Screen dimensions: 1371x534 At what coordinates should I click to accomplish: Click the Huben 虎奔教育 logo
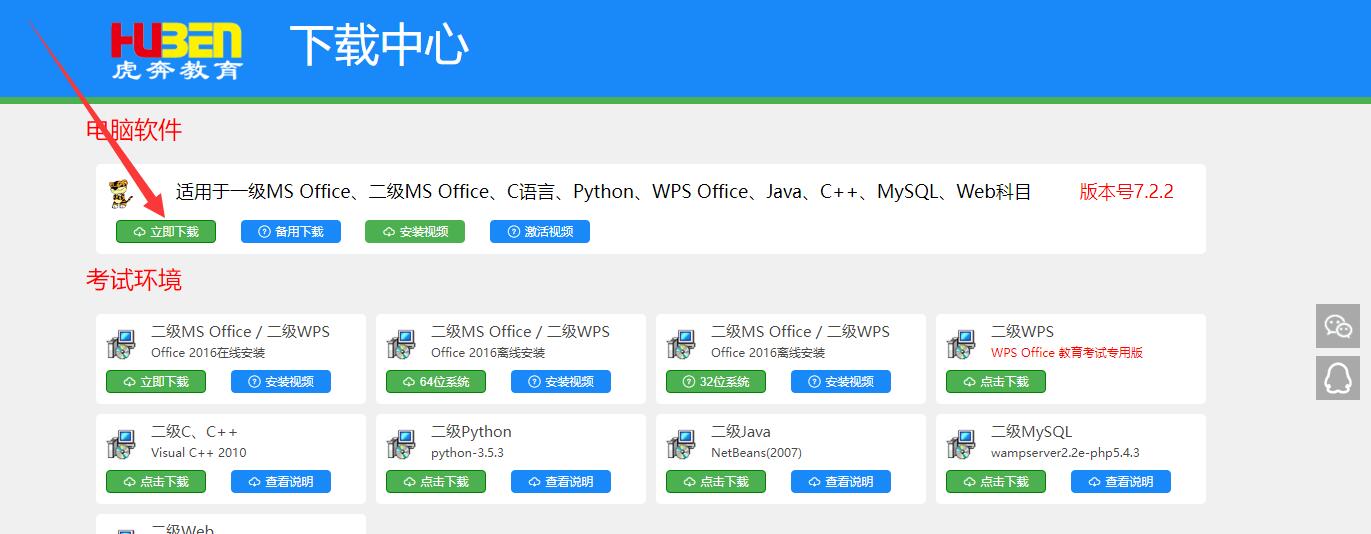click(177, 51)
